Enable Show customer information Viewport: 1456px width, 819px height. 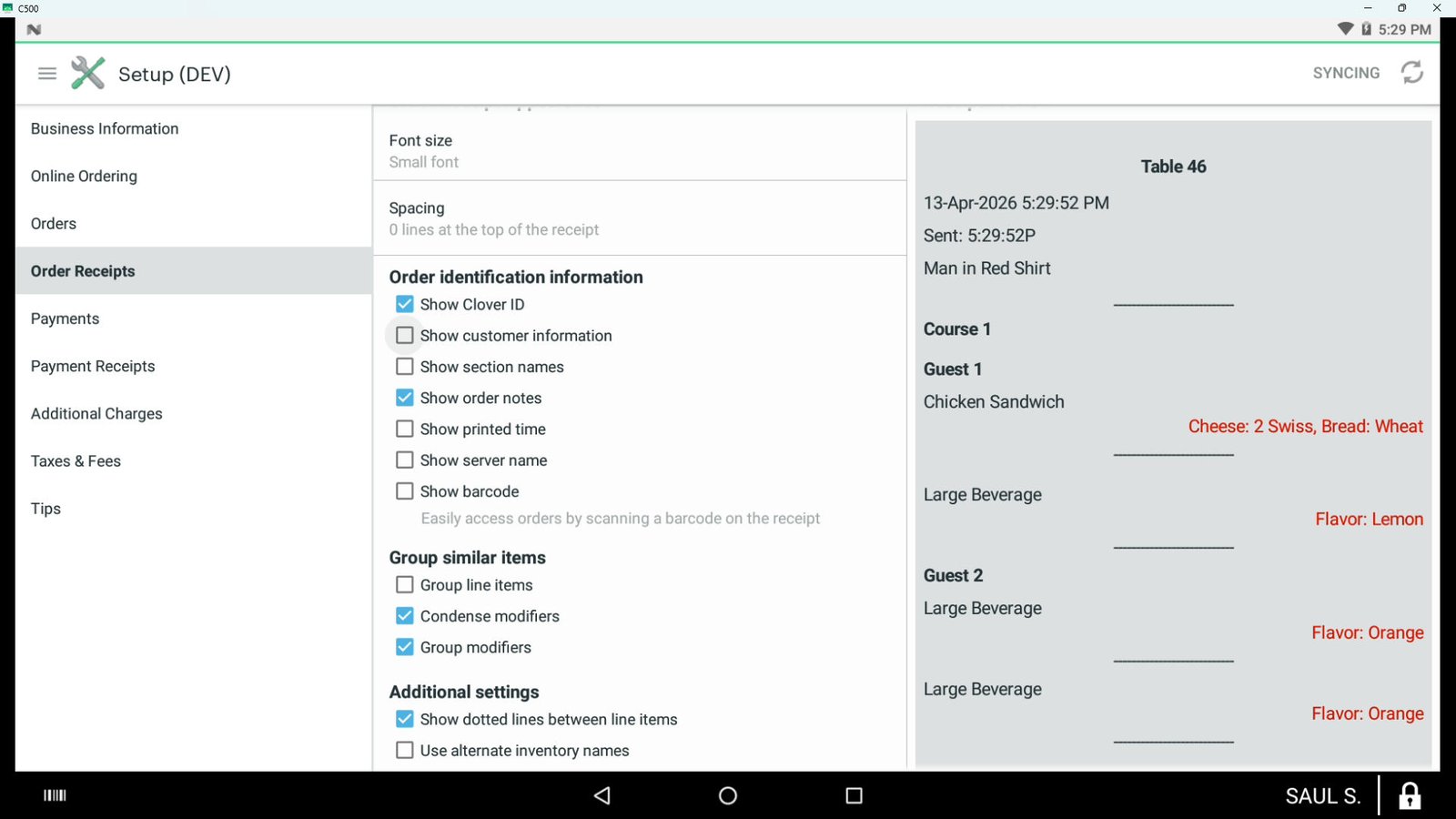[405, 336]
